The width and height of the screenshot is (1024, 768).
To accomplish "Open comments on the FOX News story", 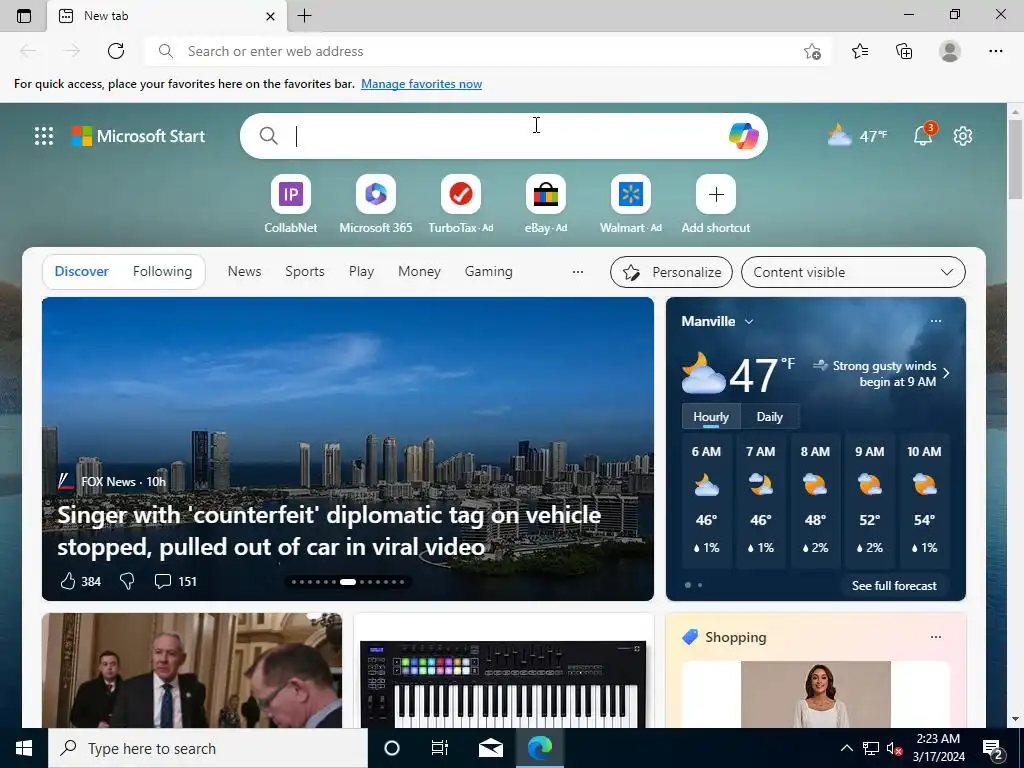I will point(175,581).
